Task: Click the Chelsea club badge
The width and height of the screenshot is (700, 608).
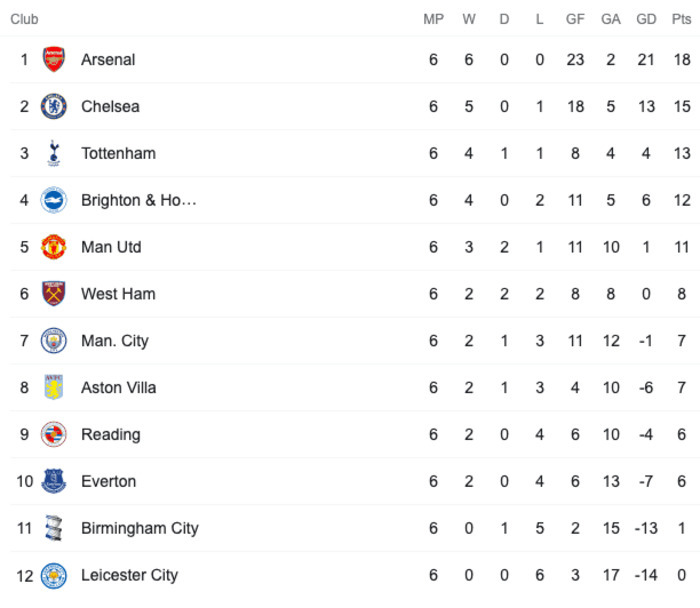Action: tap(54, 106)
